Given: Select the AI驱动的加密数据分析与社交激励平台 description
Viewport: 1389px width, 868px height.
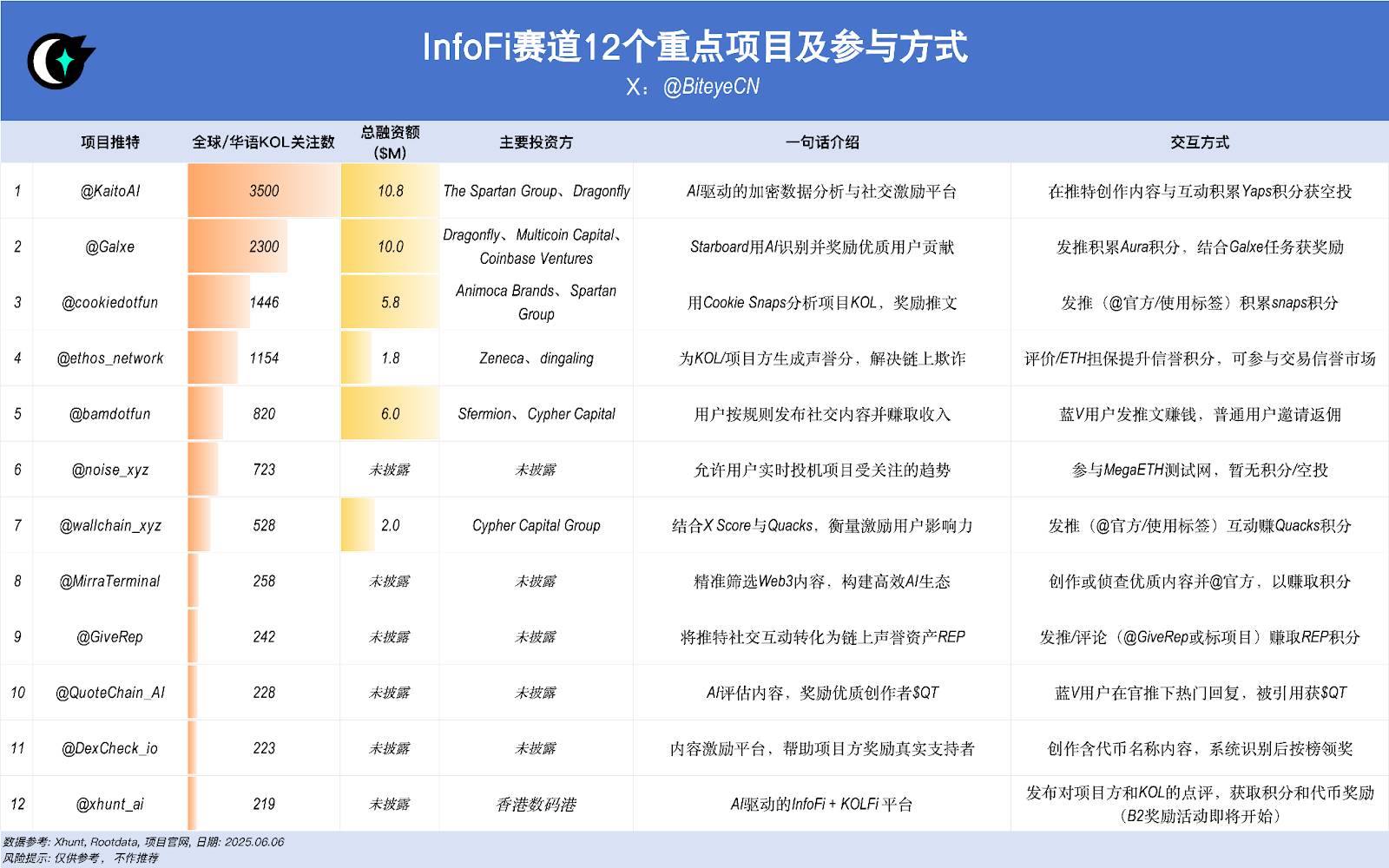Looking at the screenshot, I should (822, 191).
